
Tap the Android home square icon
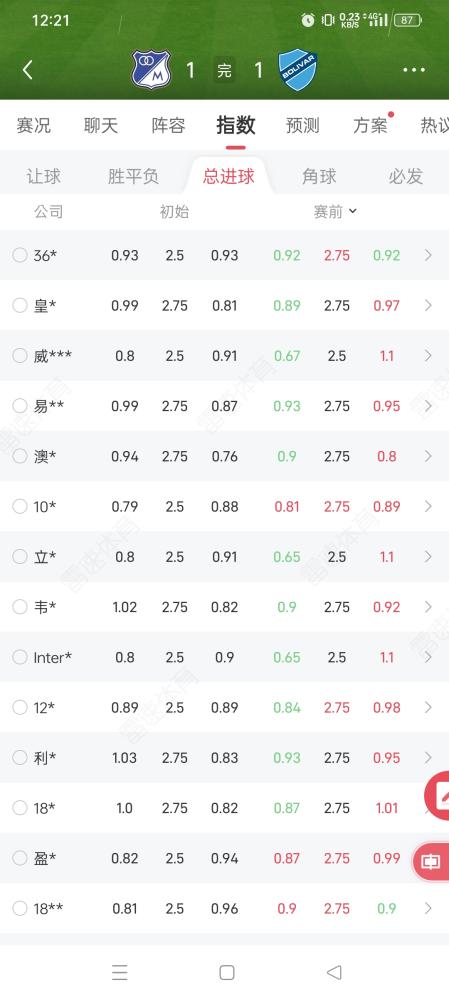click(226, 972)
